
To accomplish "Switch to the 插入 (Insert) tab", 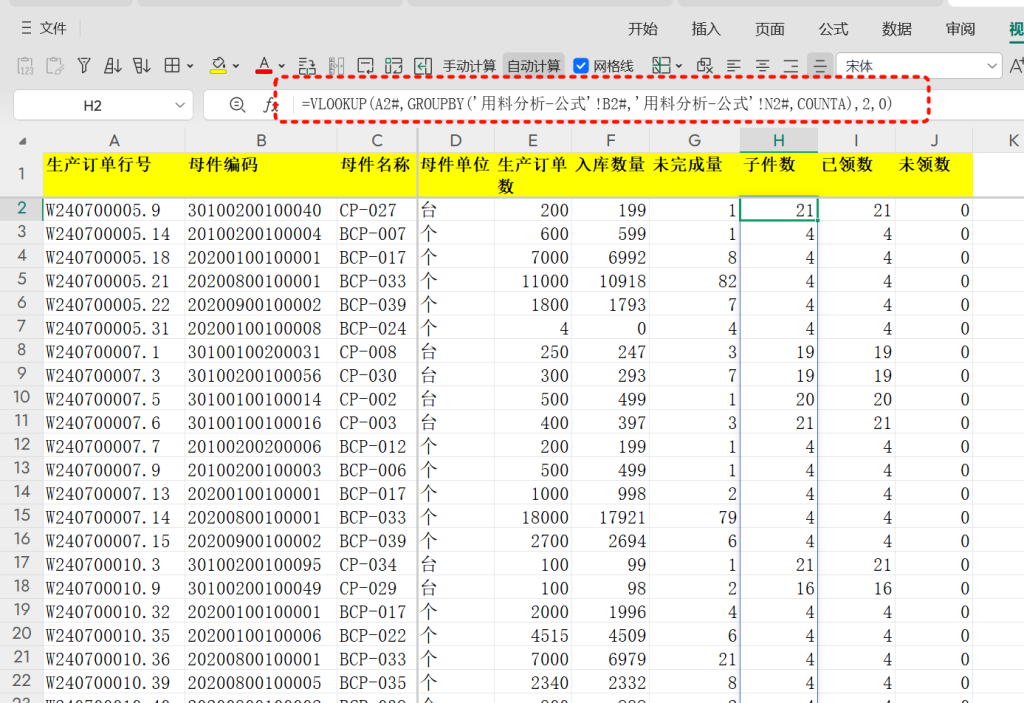I will tap(706, 29).
